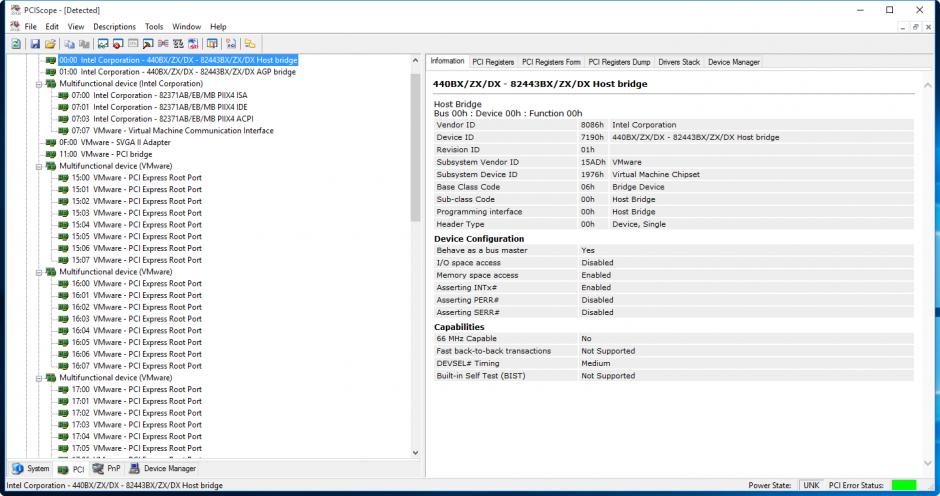Image resolution: width=940 pixels, height=496 pixels.
Task: Click the toolbar icon with red crossing arrows
Action: 163,44
